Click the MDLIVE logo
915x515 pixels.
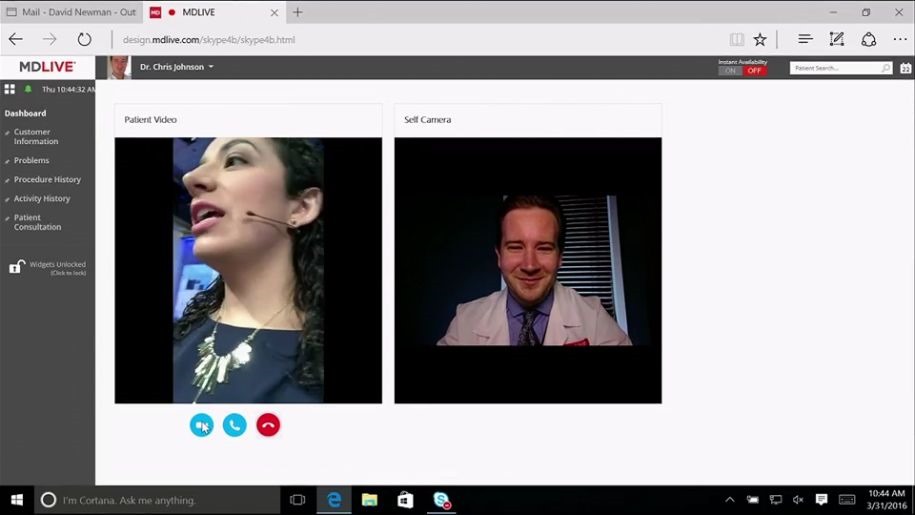[x=47, y=67]
